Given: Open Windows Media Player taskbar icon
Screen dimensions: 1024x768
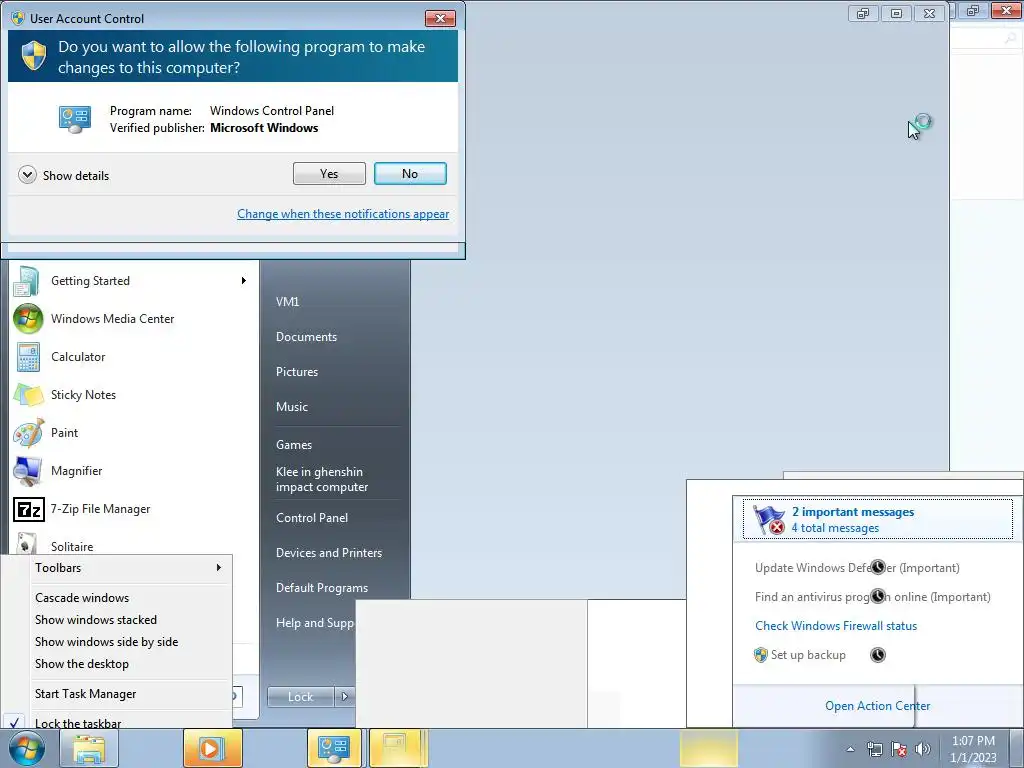Looking at the screenshot, I should point(212,748).
